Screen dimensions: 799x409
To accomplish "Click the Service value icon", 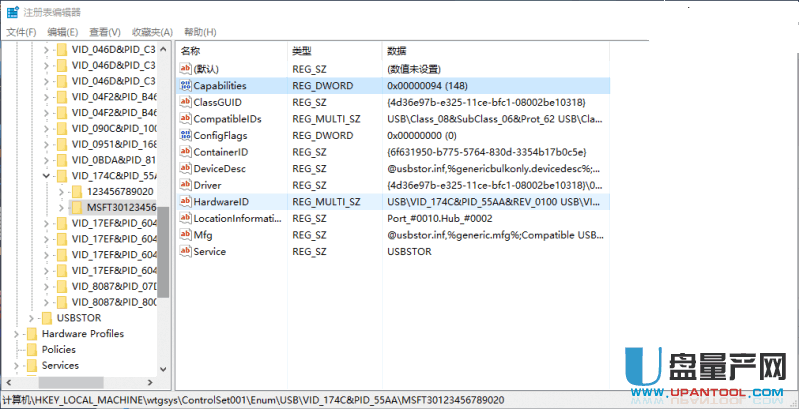I will [x=185, y=251].
